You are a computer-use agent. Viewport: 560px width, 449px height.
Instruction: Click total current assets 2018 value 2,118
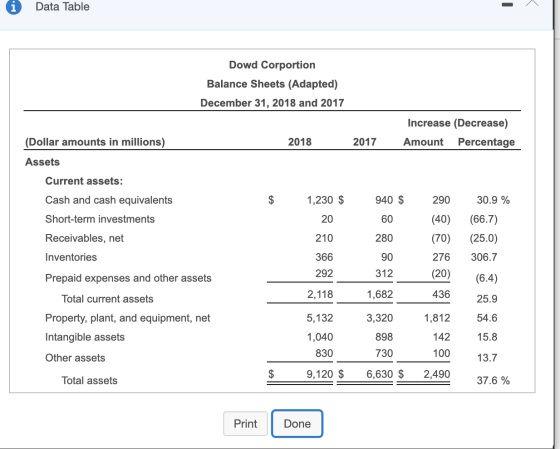pos(320,294)
